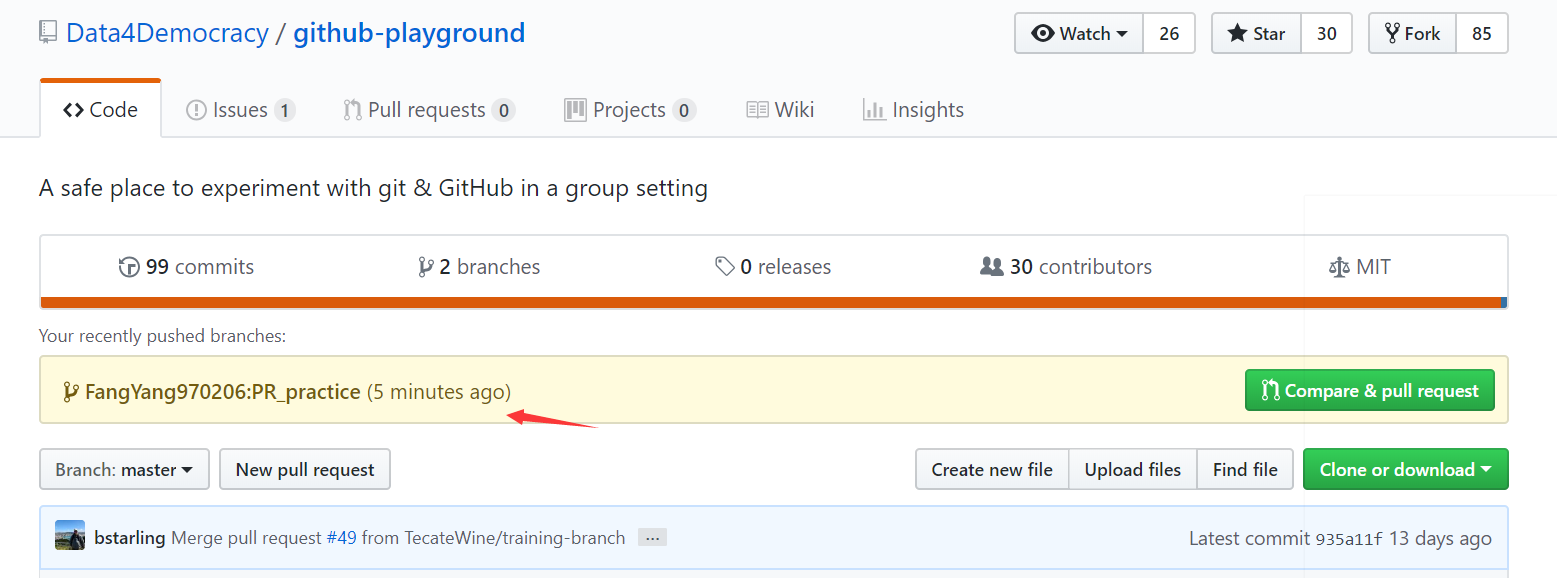Open the Clone or download dropdown
1557x578 pixels.
[x=1406, y=469]
